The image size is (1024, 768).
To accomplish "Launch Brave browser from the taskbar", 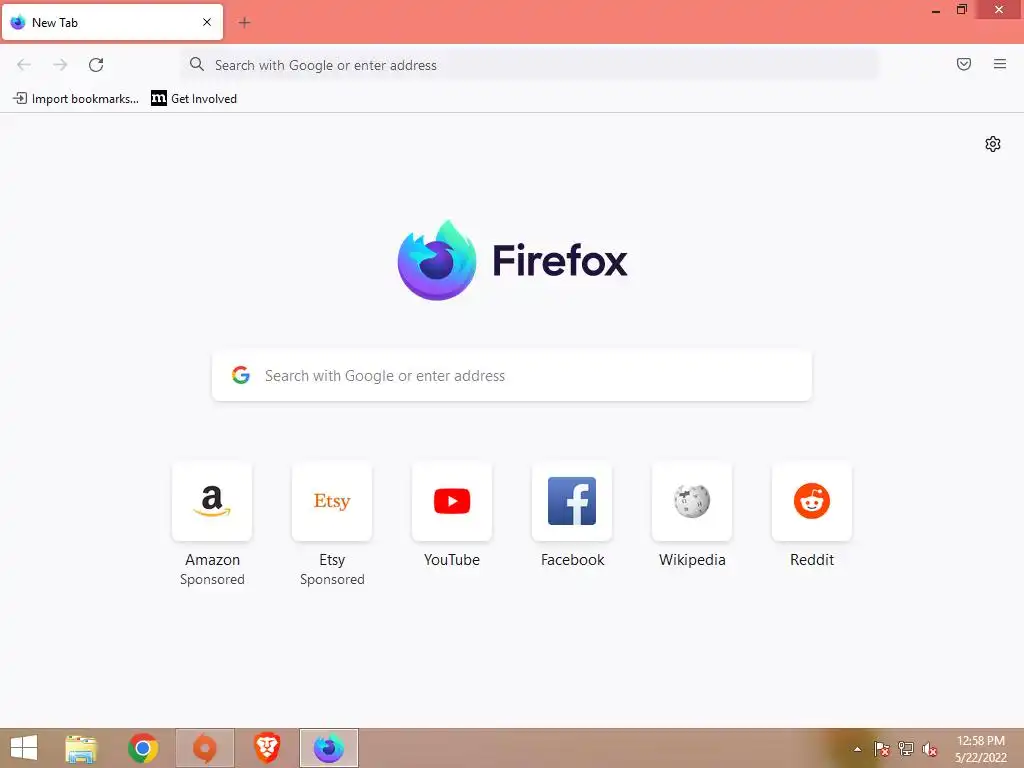I will click(266, 748).
